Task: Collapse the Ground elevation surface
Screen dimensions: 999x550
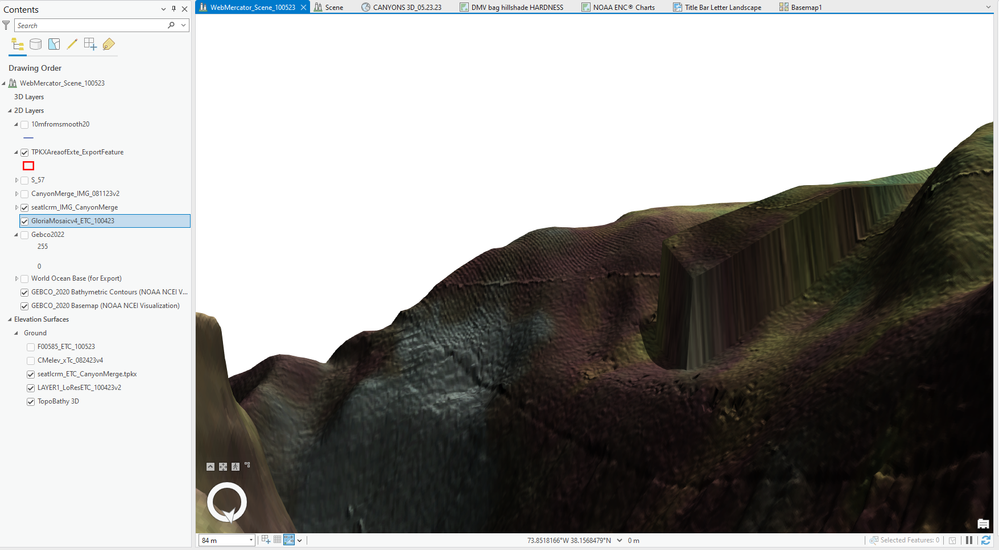Action: [x=16, y=333]
